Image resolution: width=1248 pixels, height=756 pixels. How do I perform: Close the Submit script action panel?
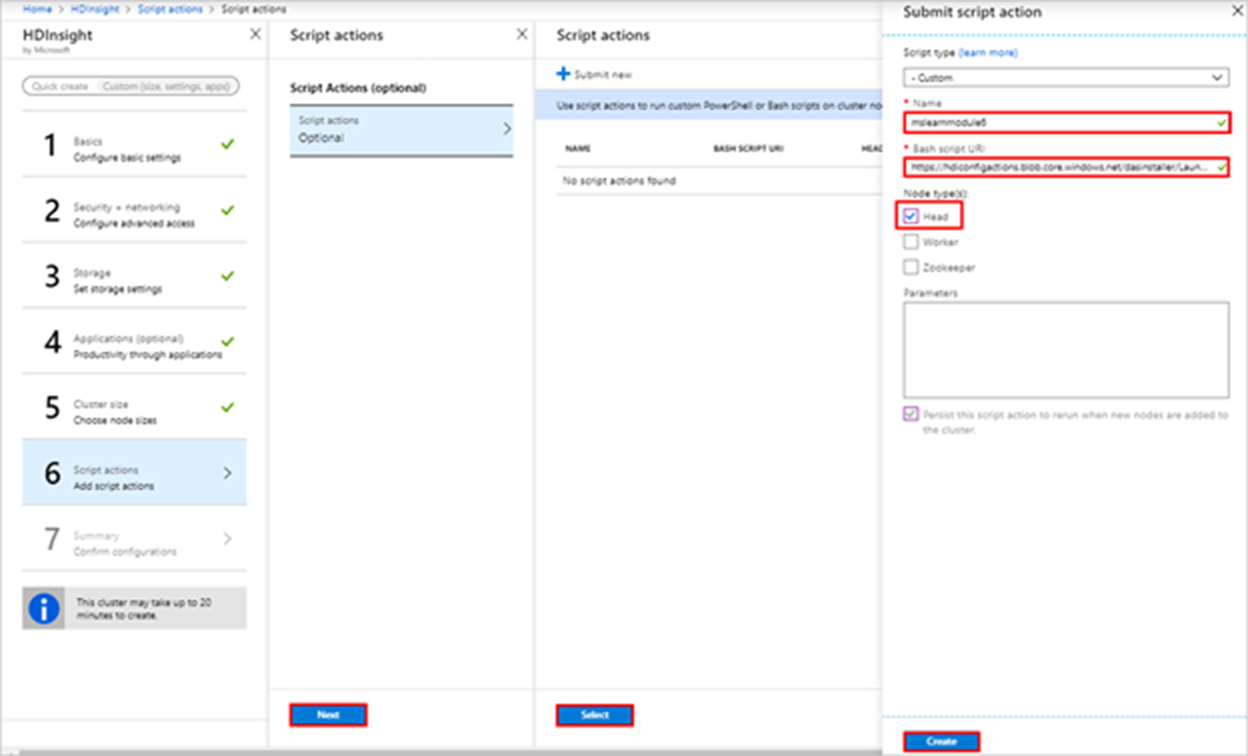tap(1236, 11)
